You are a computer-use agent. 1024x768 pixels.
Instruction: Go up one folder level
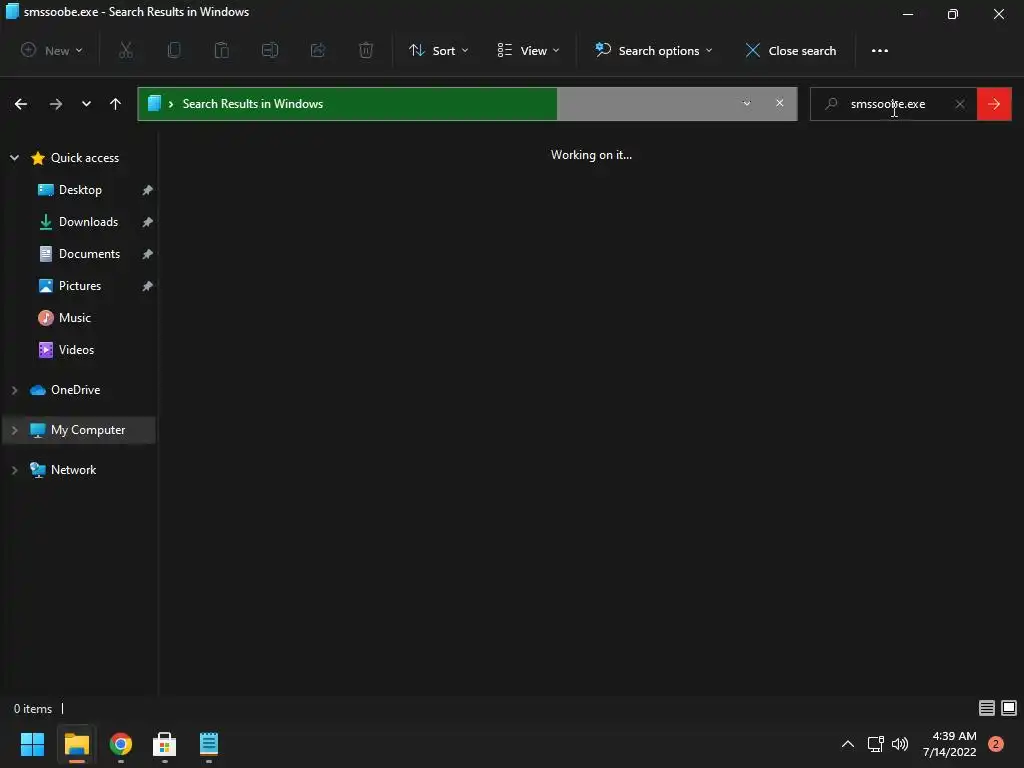116,104
